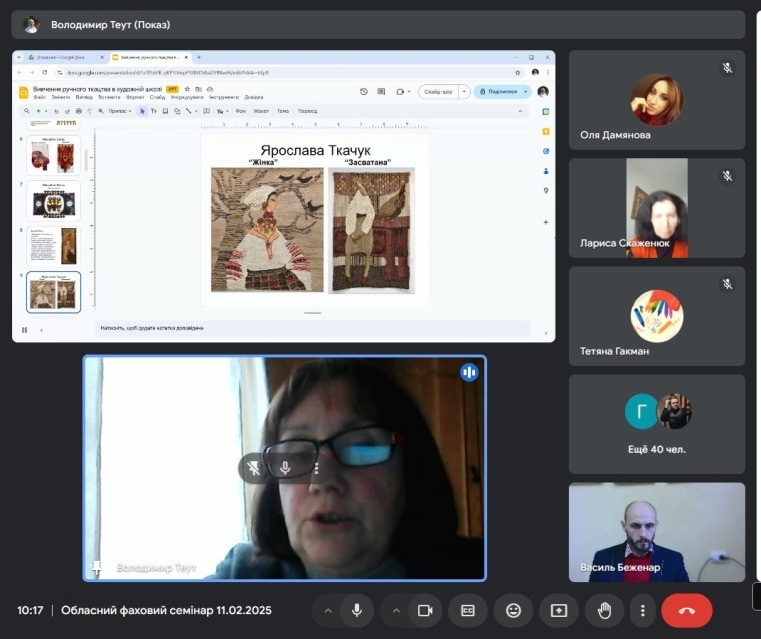Mute the microphone on the pinned tile overlay
The image size is (761, 639).
coord(285,468)
